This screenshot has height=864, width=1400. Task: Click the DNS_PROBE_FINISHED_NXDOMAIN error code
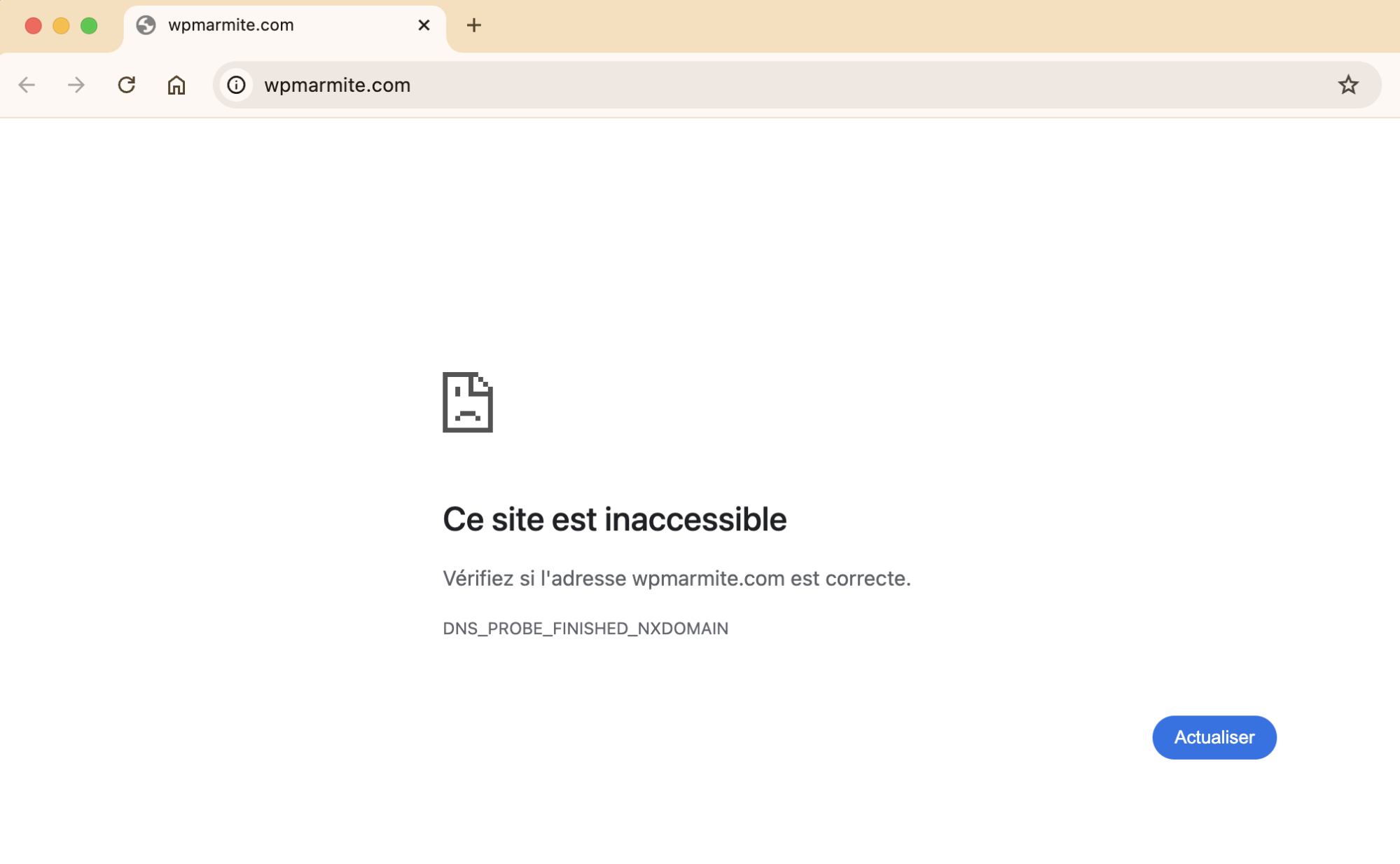(585, 629)
